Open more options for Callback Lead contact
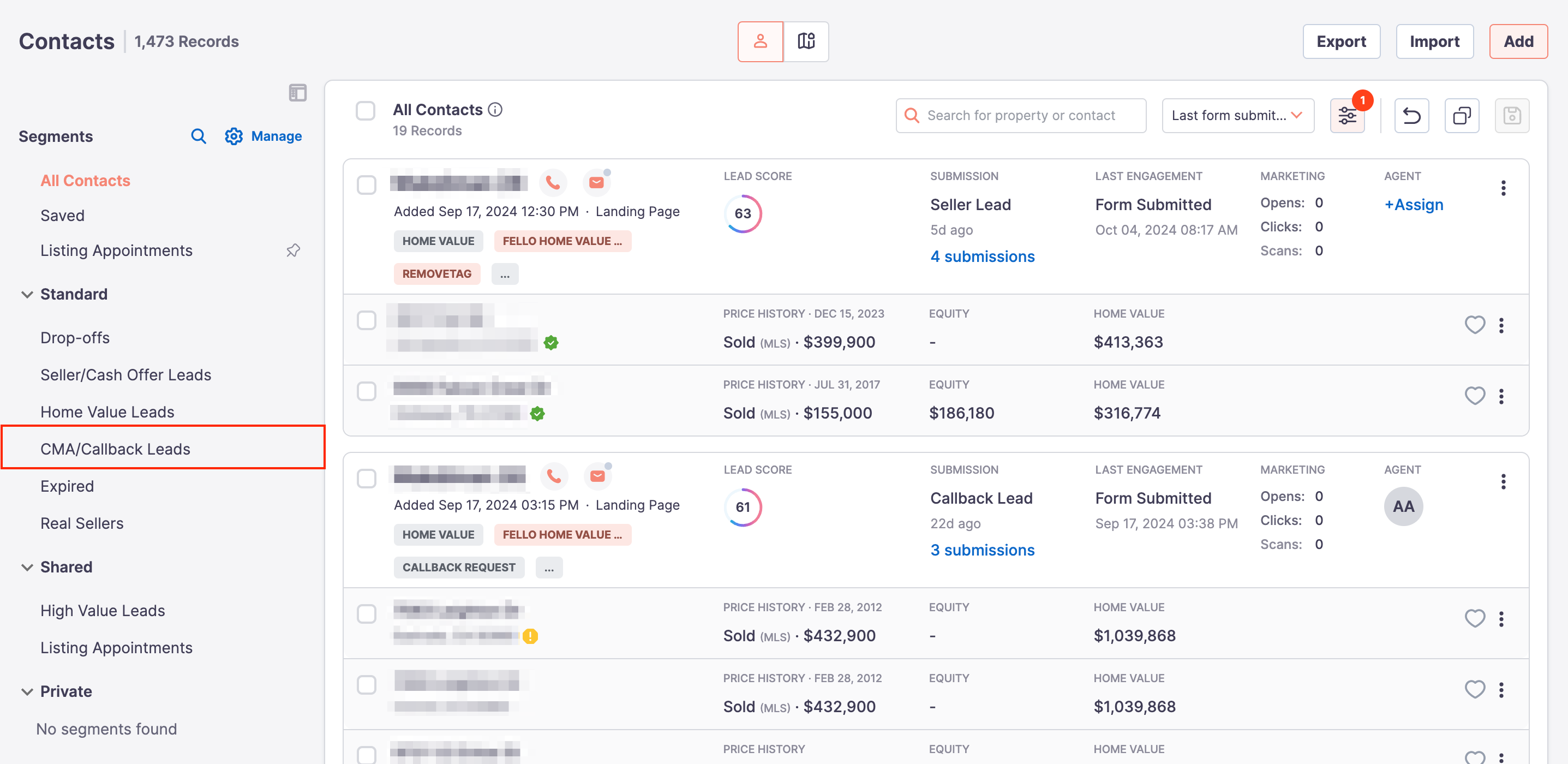 click(x=1503, y=481)
